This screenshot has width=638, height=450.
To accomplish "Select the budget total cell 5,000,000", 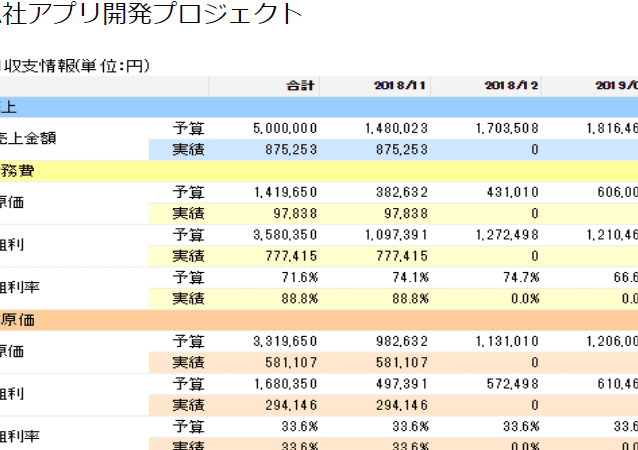I will 285,129.
